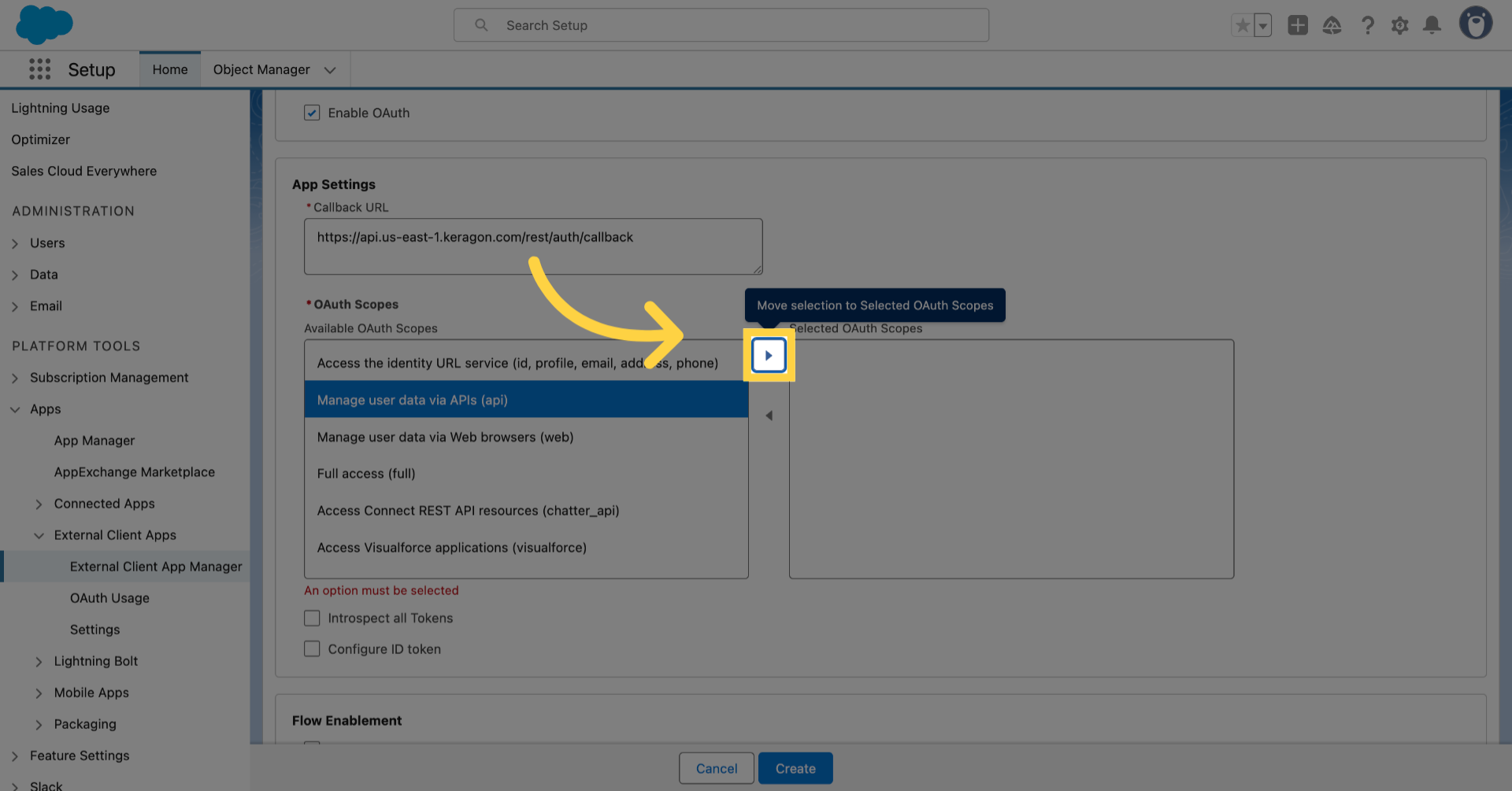Expand Packaging
1512x791 pixels.
pyautogui.click(x=39, y=725)
